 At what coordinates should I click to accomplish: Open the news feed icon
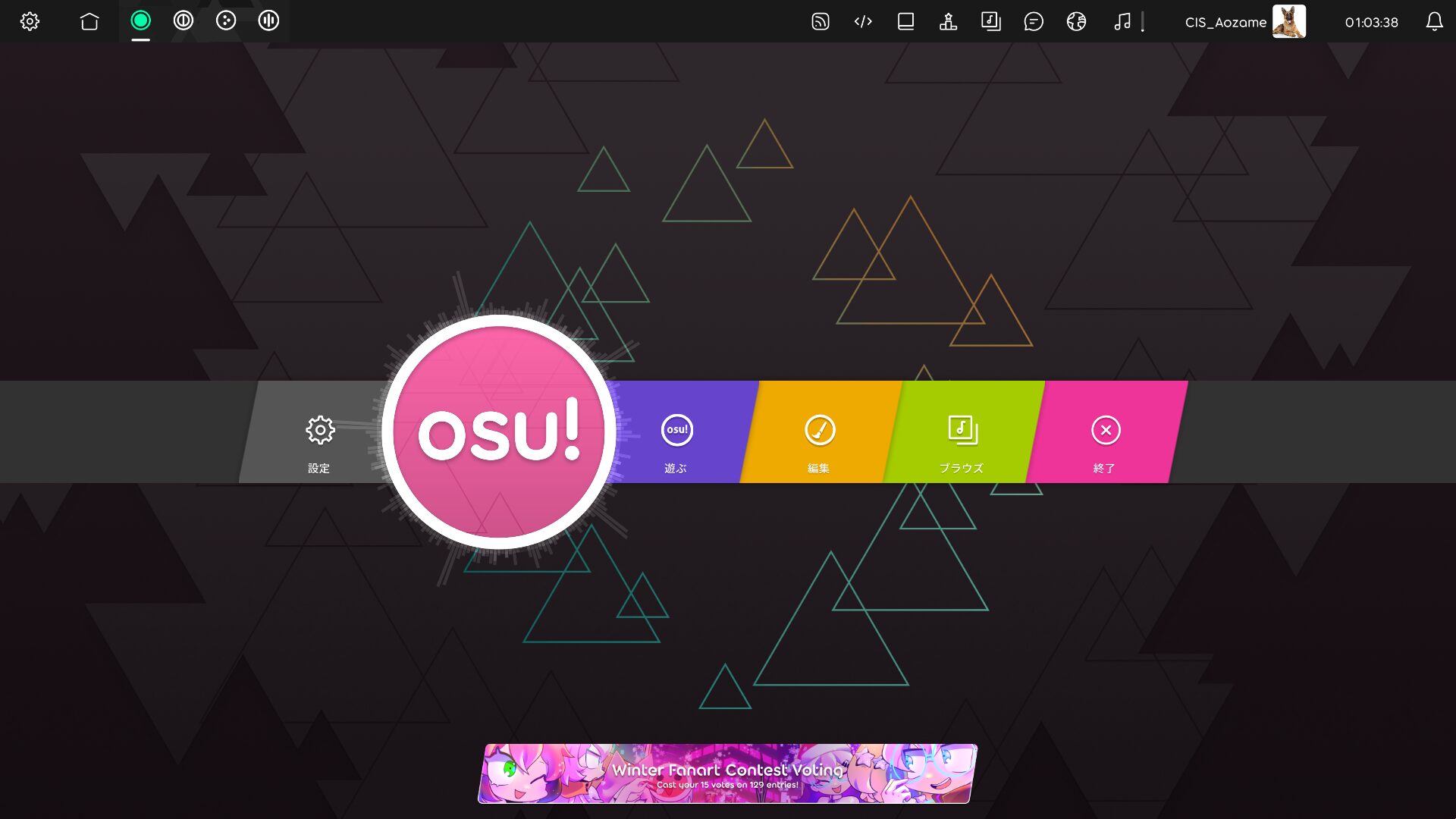coord(820,21)
